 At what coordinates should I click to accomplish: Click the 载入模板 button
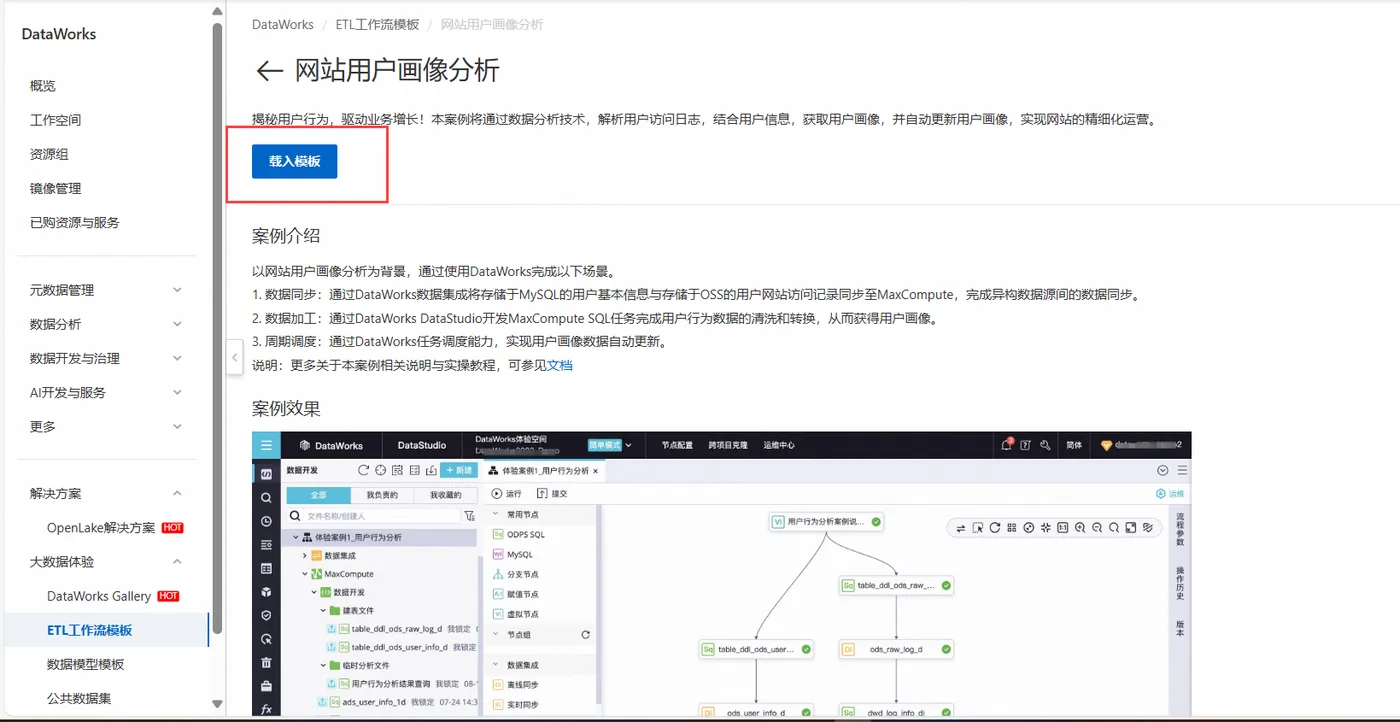294,161
